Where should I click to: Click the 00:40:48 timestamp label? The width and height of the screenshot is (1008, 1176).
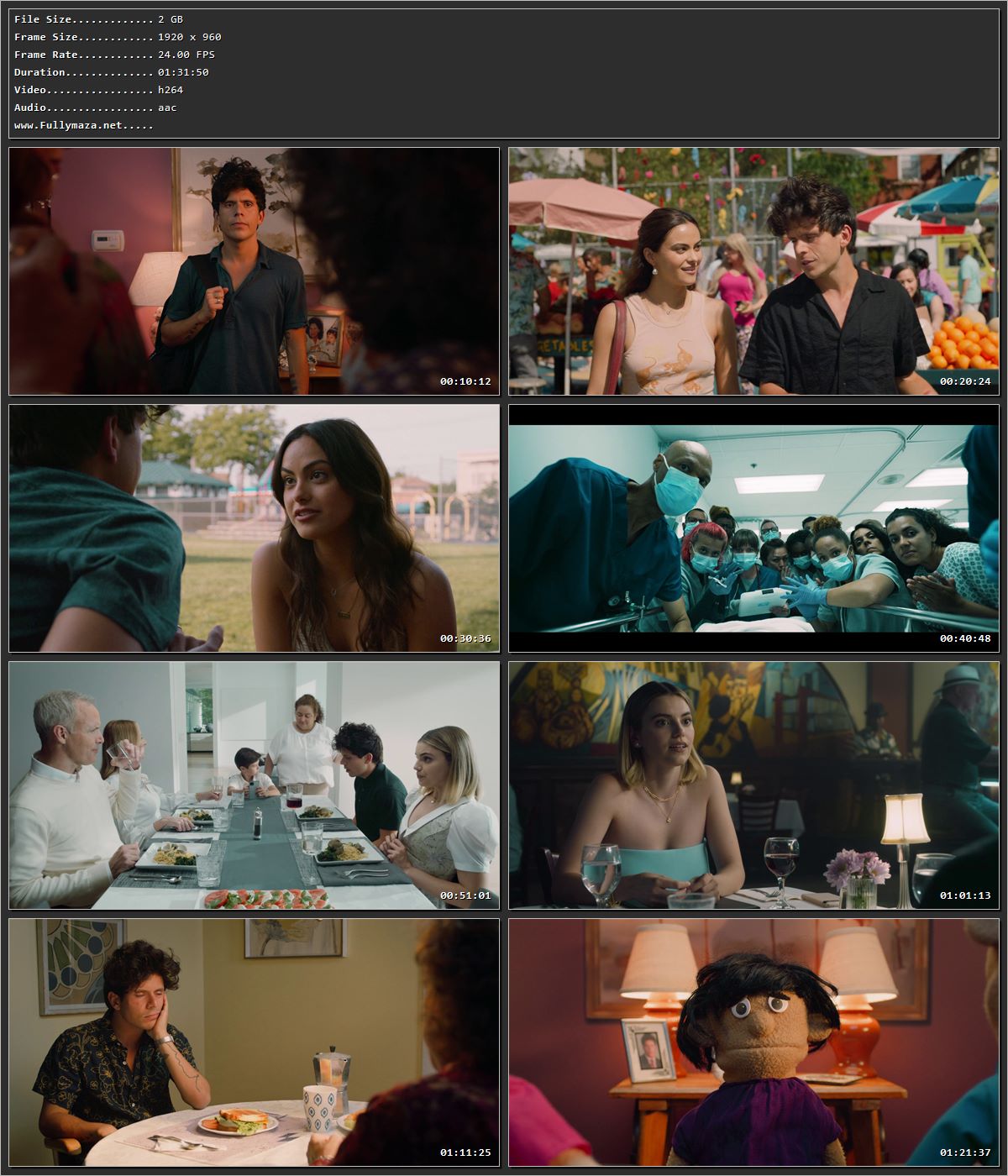[965, 638]
